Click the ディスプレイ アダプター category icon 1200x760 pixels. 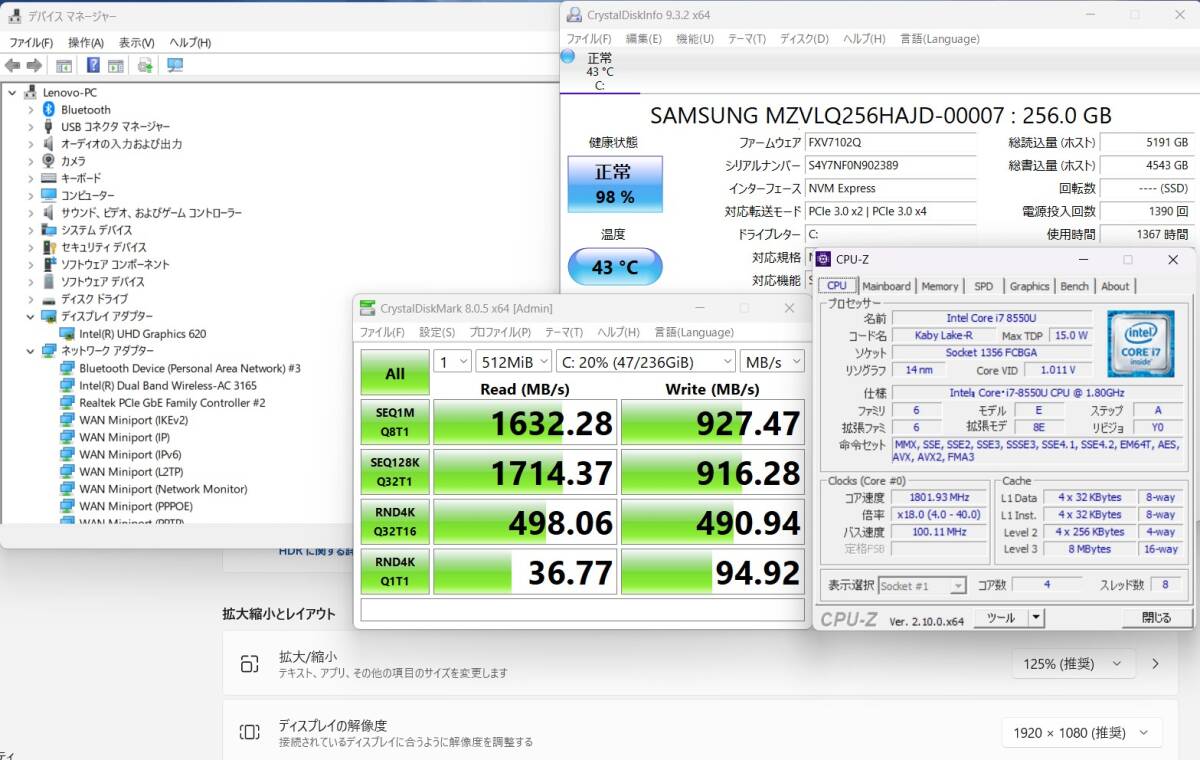tap(49, 316)
